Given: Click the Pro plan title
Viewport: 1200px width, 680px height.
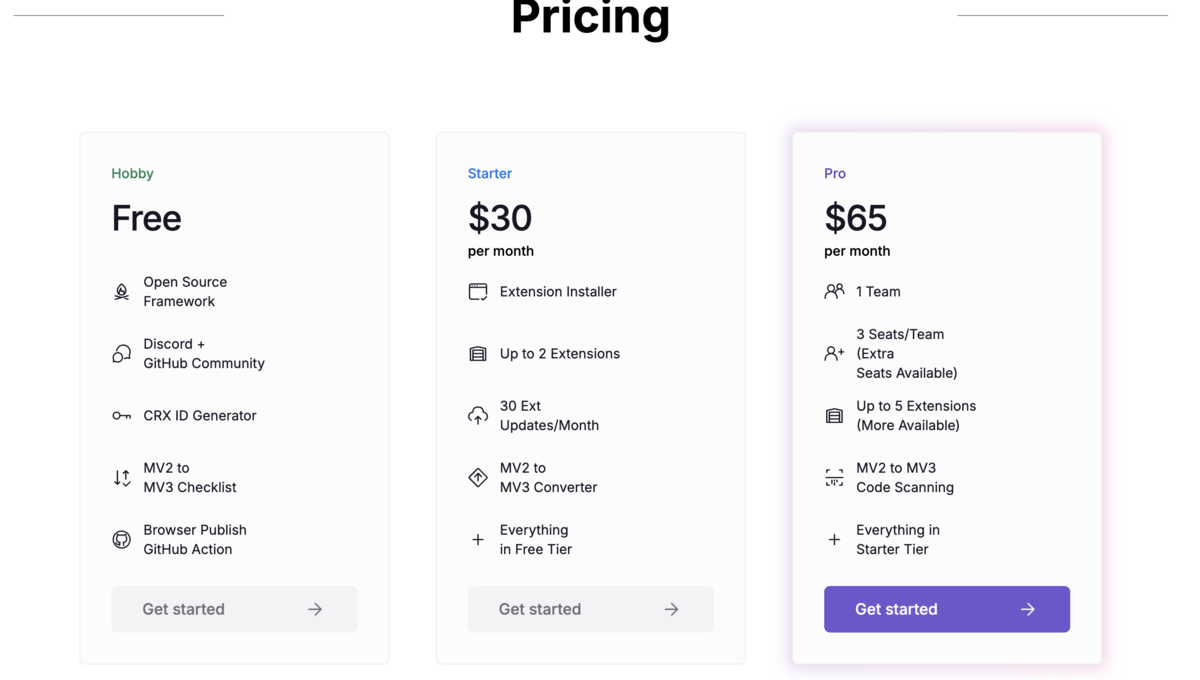Looking at the screenshot, I should coord(835,174).
